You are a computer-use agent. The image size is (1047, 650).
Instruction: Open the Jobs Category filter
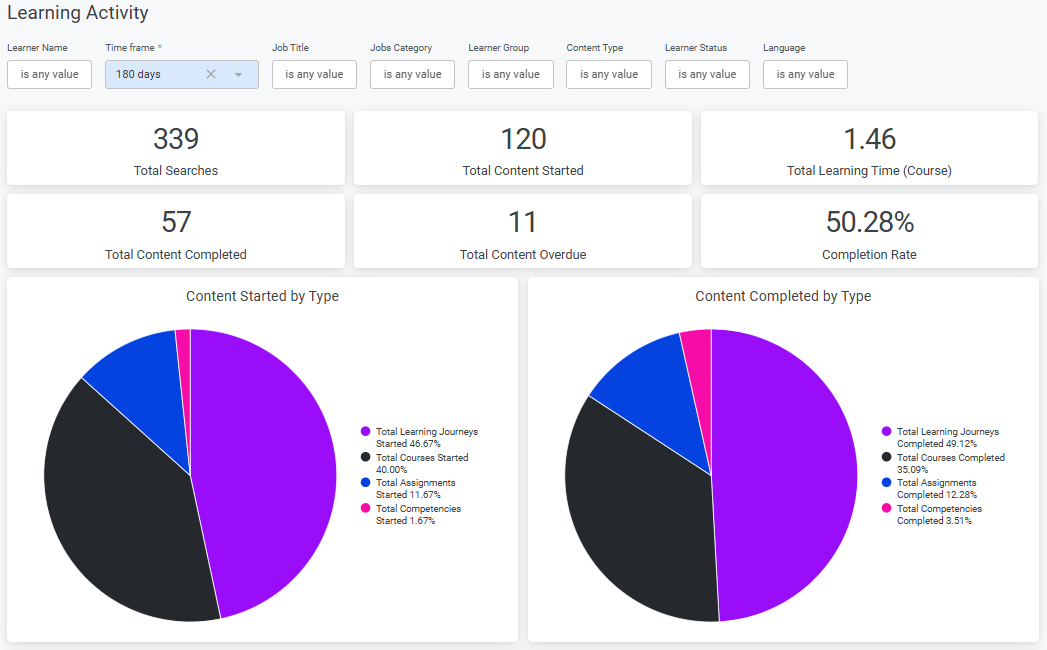tap(412, 74)
